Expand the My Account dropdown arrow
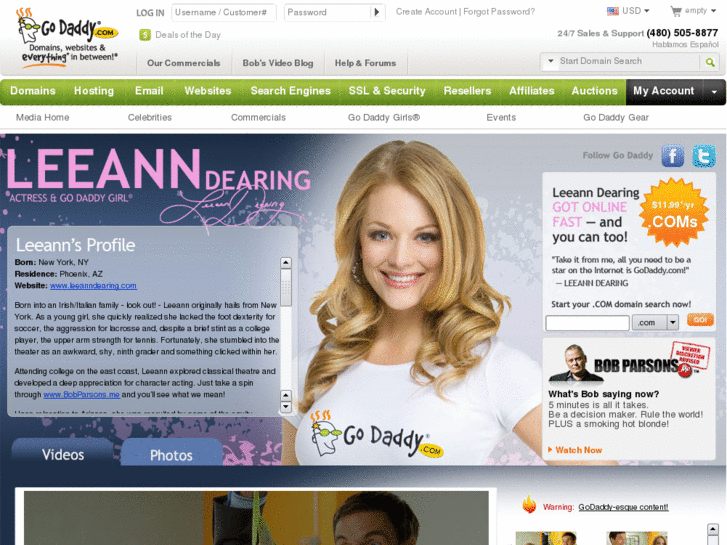 tap(714, 92)
